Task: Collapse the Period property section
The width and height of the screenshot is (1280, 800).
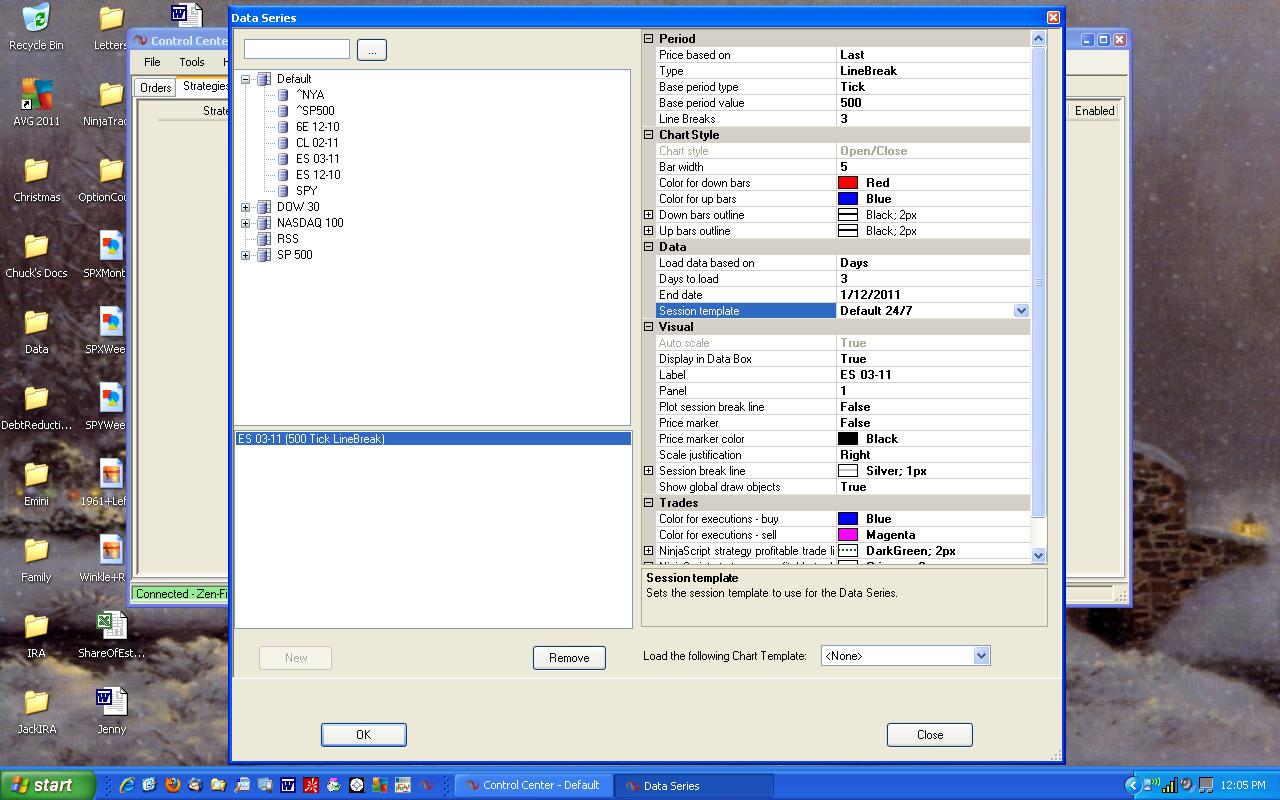Action: tap(648, 39)
